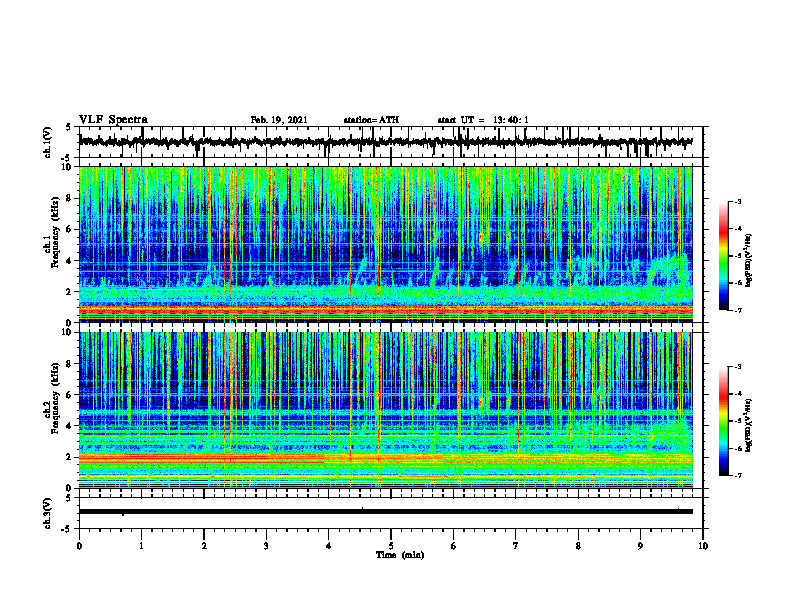The image size is (792, 612).
Task: Click the "10" kHz tick on ch.1 frequency axis
Action: [68, 167]
